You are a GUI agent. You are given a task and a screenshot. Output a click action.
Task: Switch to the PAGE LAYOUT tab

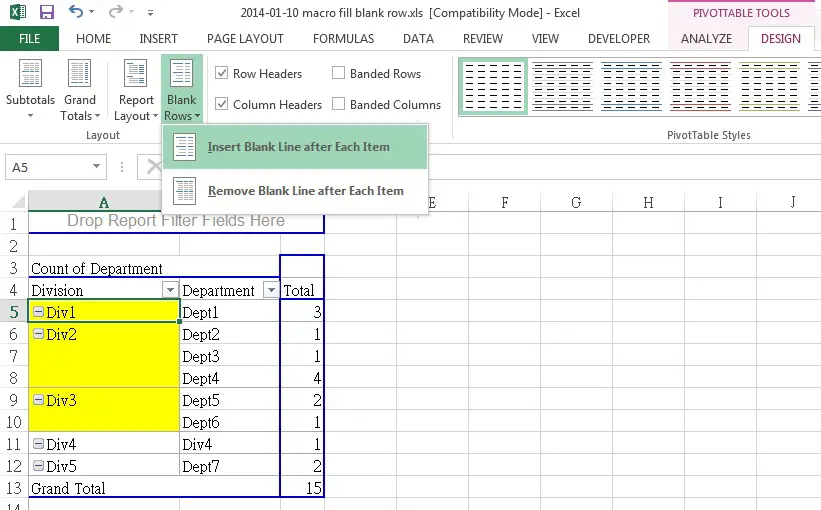pyautogui.click(x=245, y=39)
